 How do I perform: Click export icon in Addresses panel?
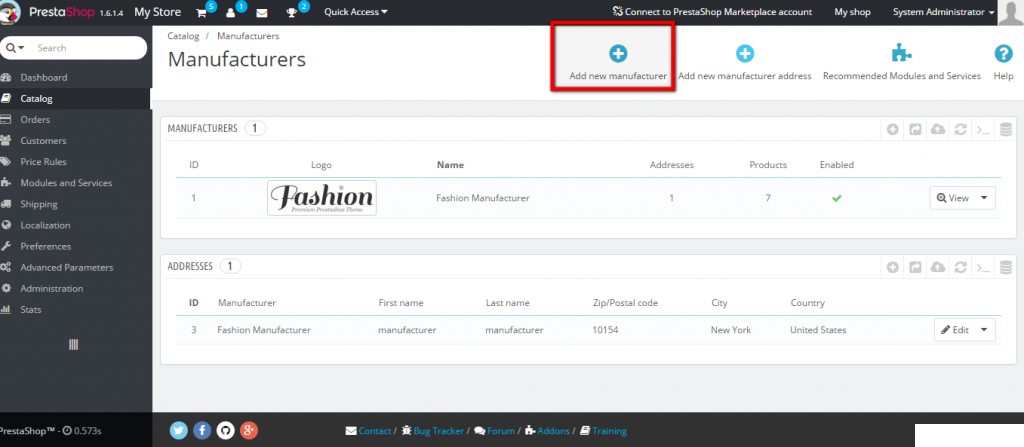click(916, 267)
